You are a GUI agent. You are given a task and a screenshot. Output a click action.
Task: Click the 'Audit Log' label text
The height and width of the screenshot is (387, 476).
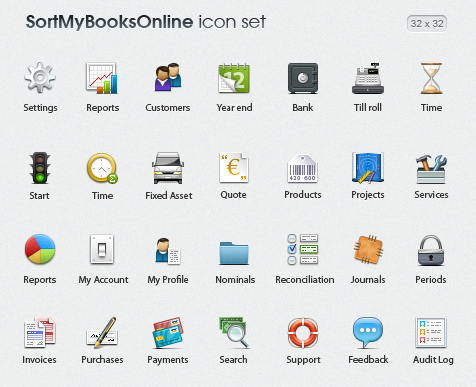click(433, 360)
